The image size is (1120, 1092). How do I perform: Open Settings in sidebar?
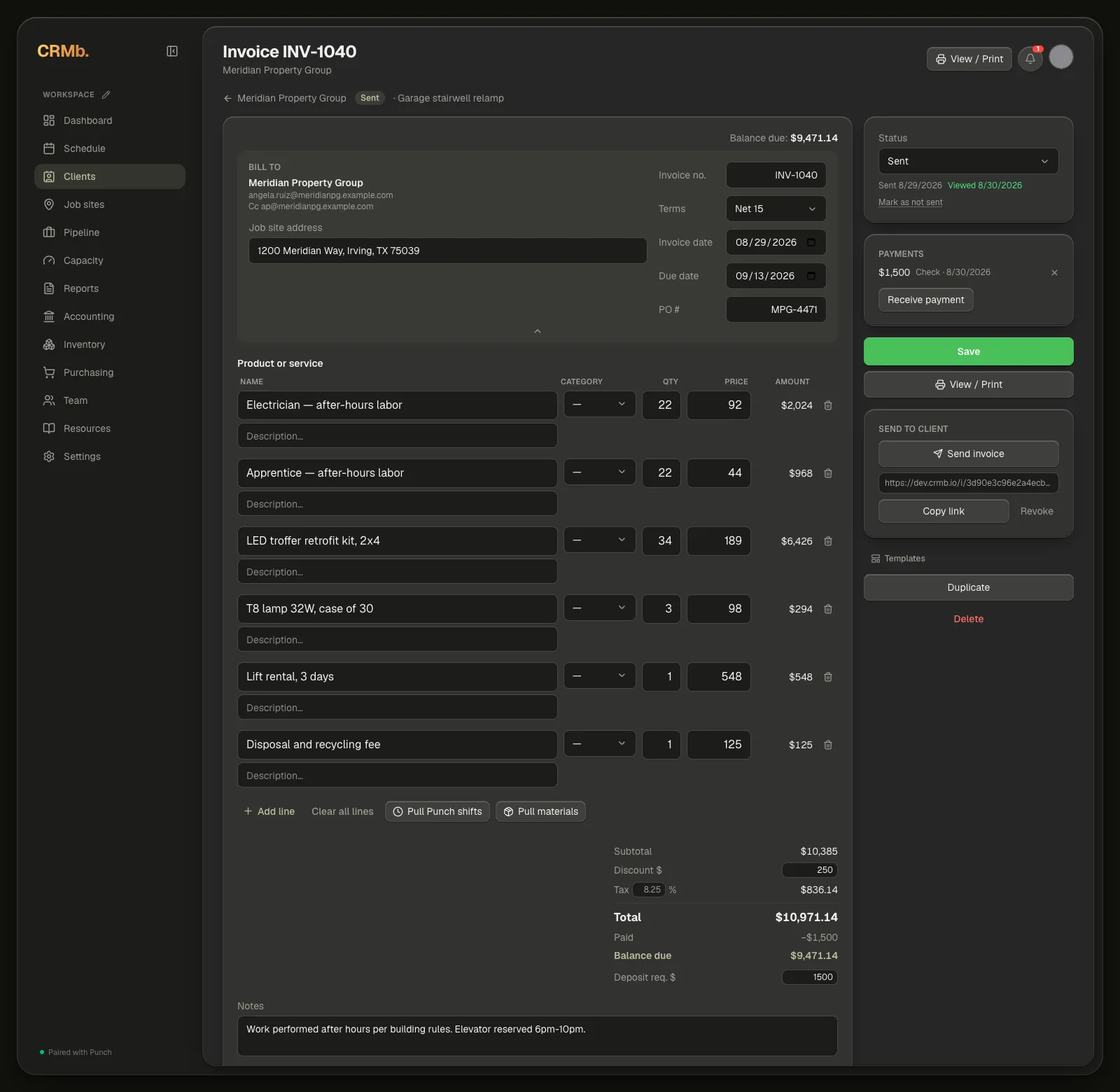pyautogui.click(x=110, y=456)
